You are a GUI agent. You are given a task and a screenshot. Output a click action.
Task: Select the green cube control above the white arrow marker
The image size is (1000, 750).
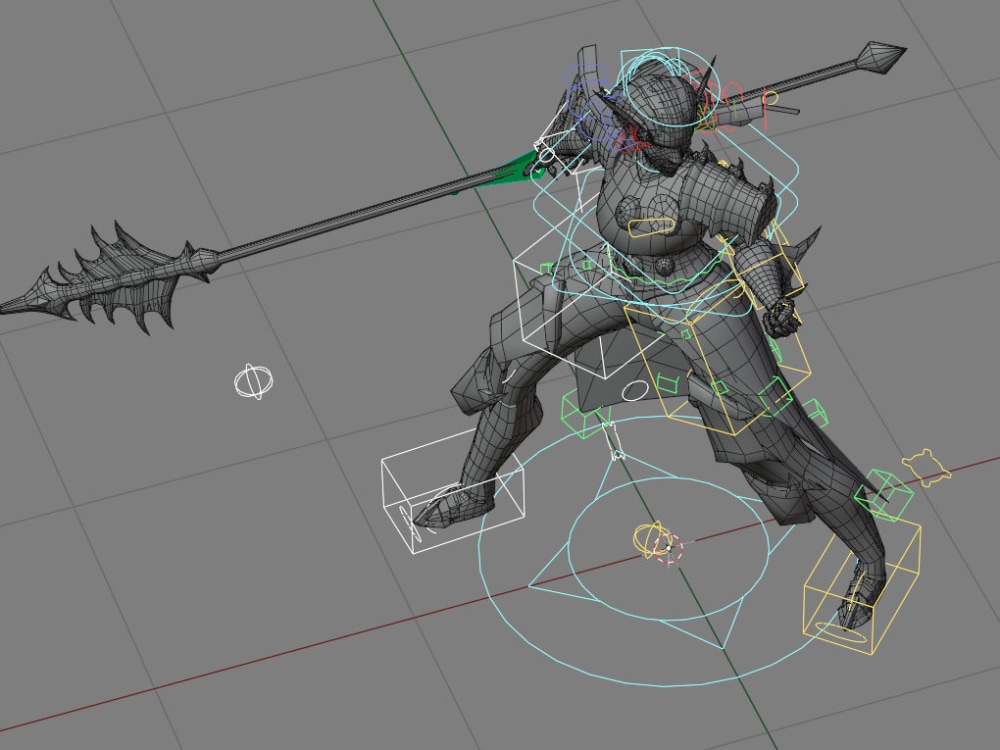pyautogui.click(x=585, y=415)
